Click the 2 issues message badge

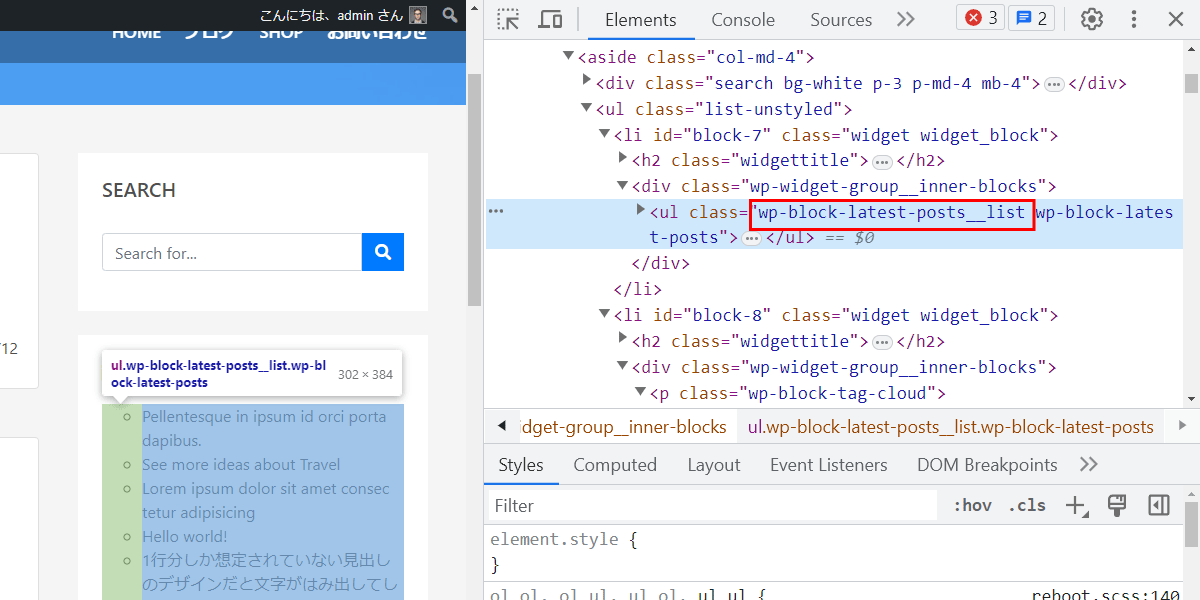pyautogui.click(x=1031, y=18)
